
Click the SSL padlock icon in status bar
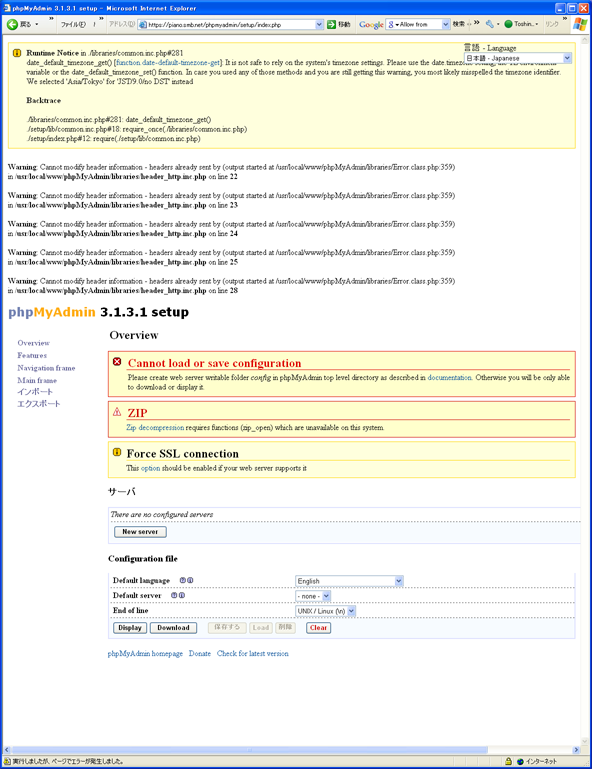click(x=509, y=762)
